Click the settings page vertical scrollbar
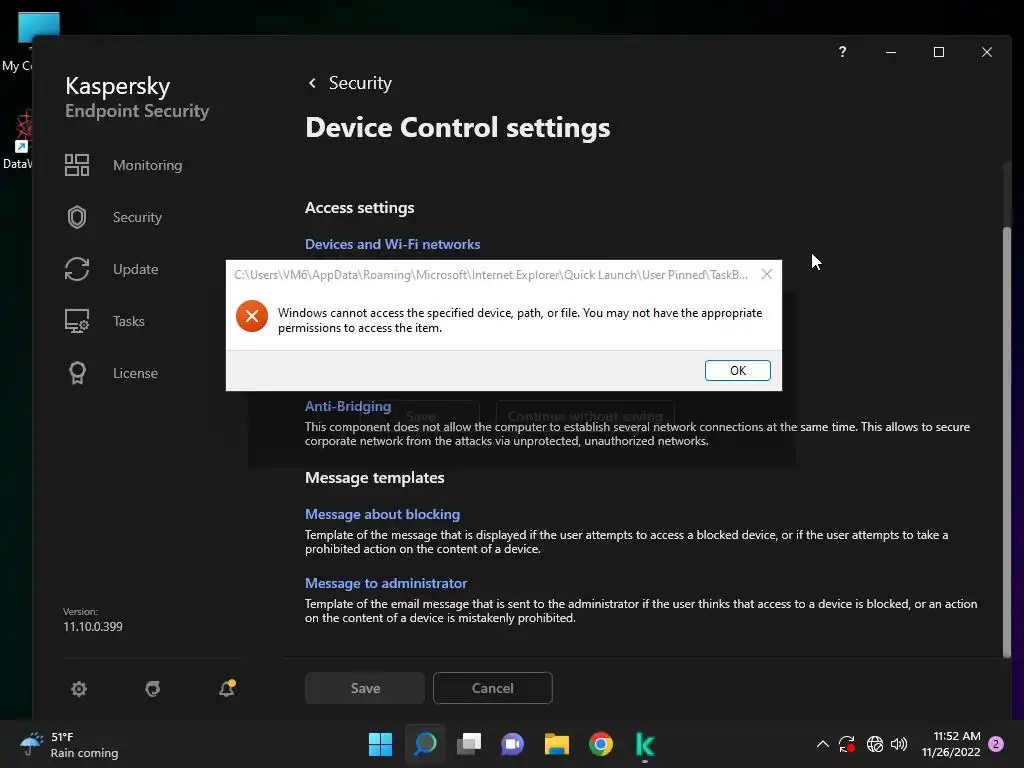 click(1007, 441)
